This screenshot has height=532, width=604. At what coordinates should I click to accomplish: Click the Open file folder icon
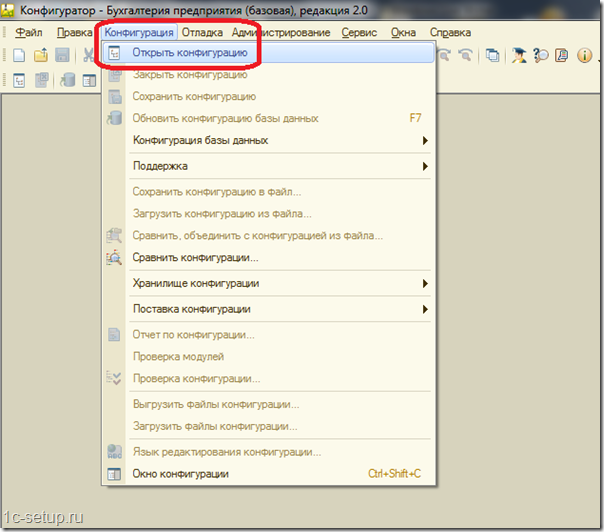41,55
